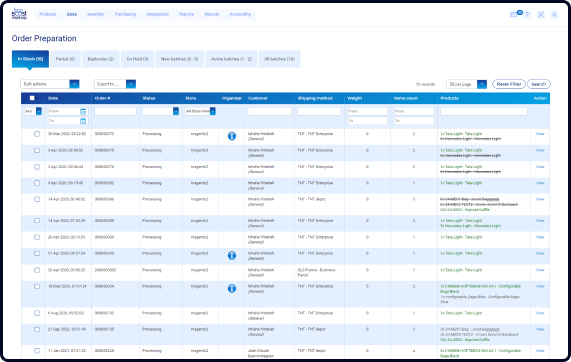The width and height of the screenshot is (571, 362).
Task: Tick the 20 Apr 2020 order checkbox
Action: (x=37, y=237)
